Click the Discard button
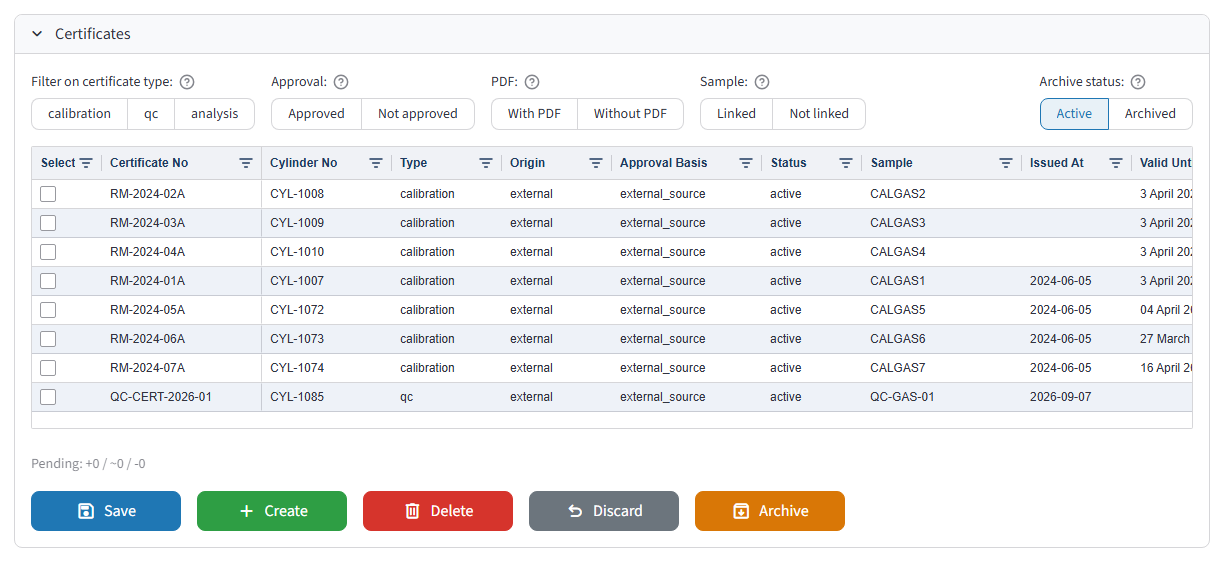Image resolution: width=1224 pixels, height=561 pixels. click(x=604, y=511)
